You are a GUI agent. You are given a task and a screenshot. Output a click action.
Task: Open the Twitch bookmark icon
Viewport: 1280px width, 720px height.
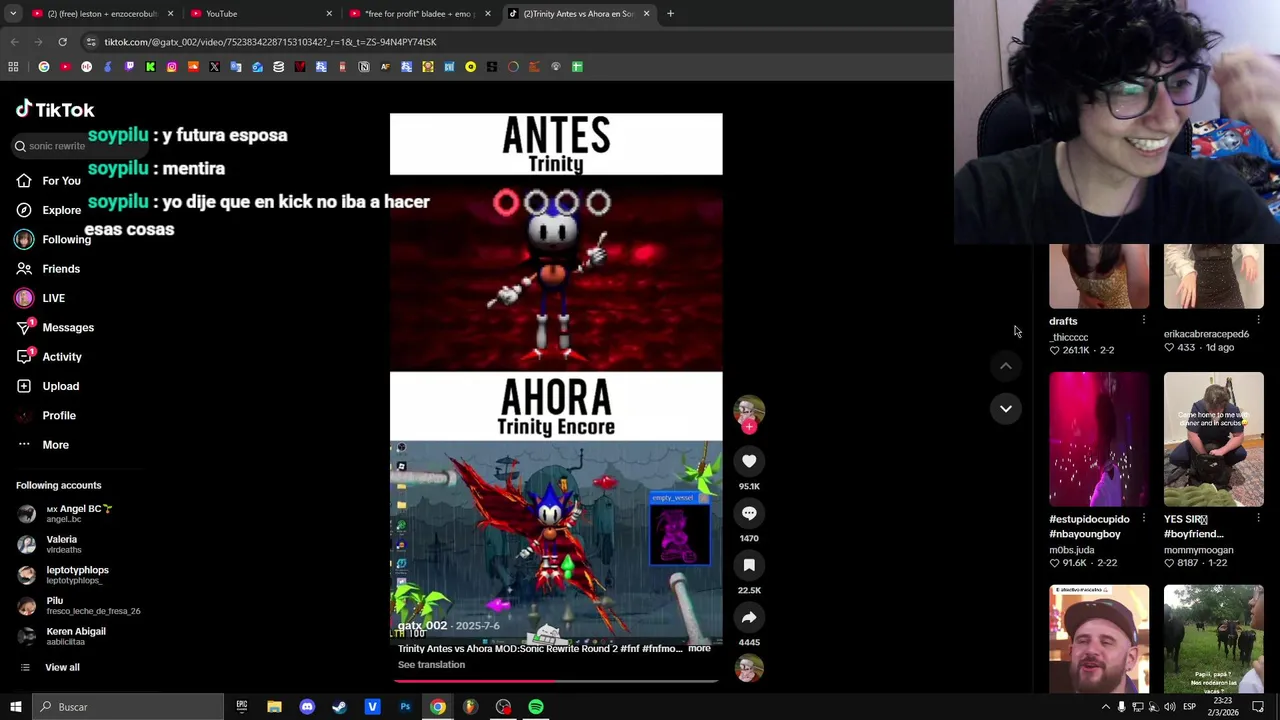[129, 67]
